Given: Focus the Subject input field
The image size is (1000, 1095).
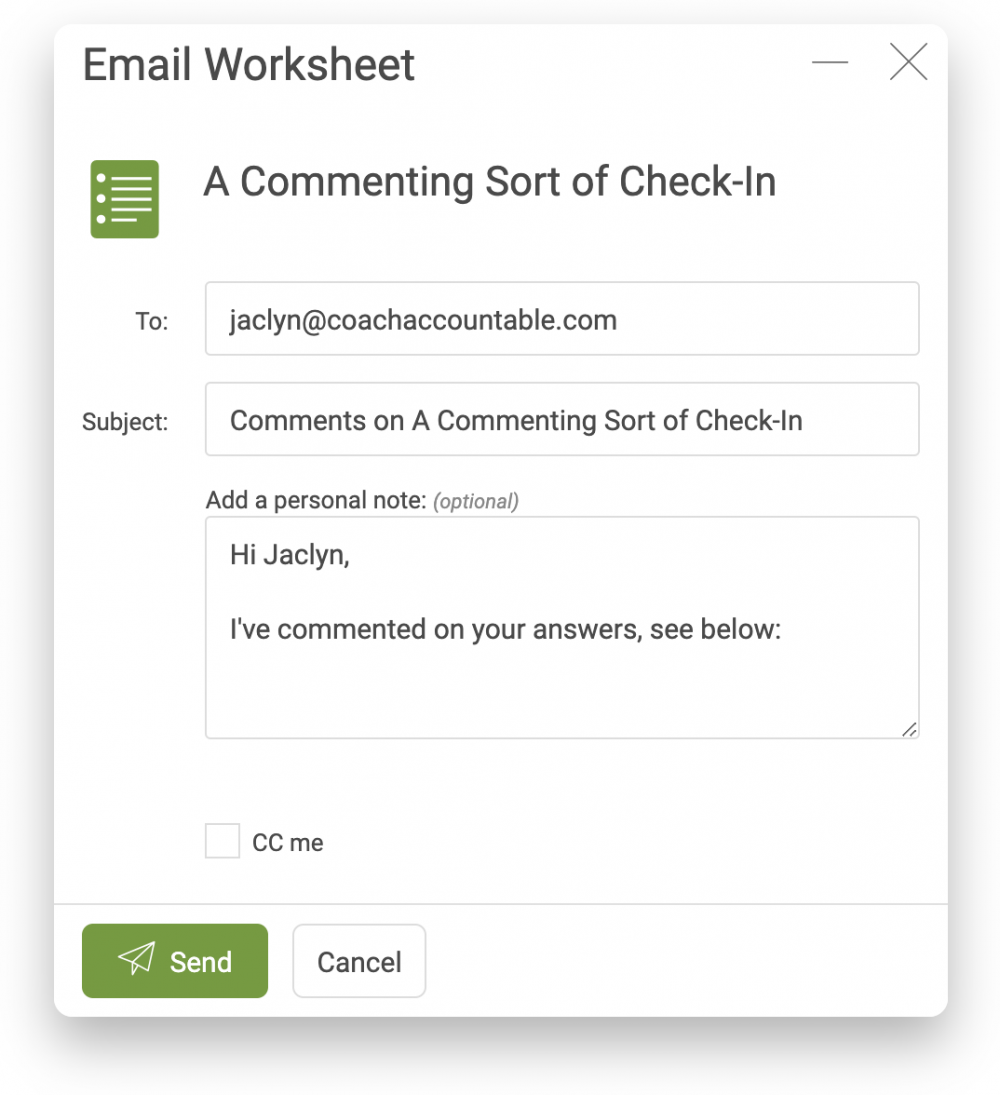Looking at the screenshot, I should point(562,419).
